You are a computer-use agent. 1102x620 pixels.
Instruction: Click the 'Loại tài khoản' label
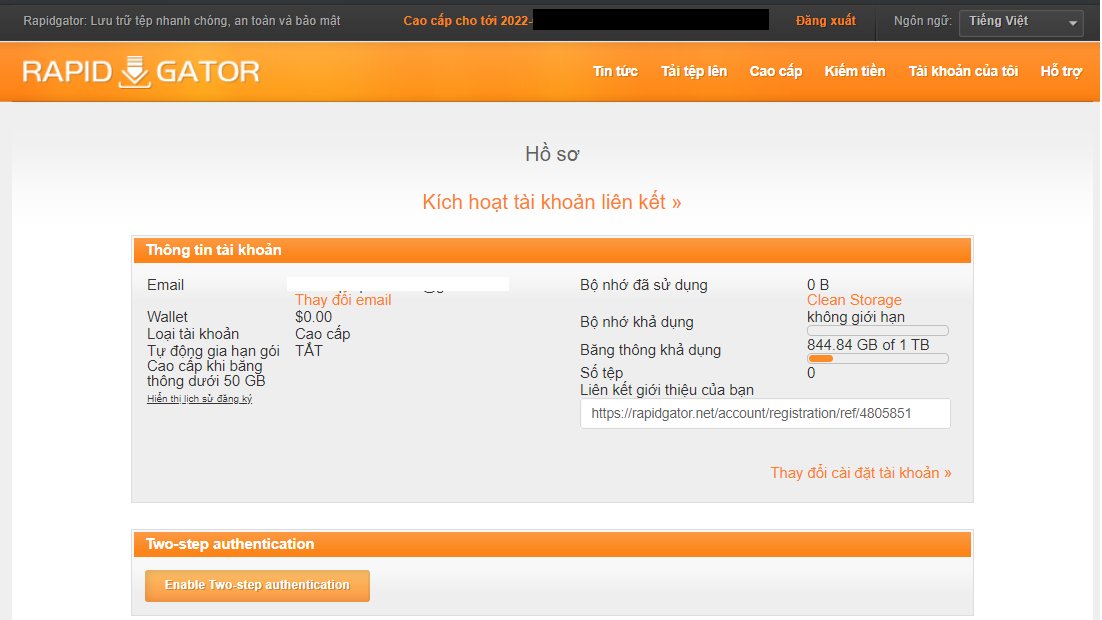(193, 334)
